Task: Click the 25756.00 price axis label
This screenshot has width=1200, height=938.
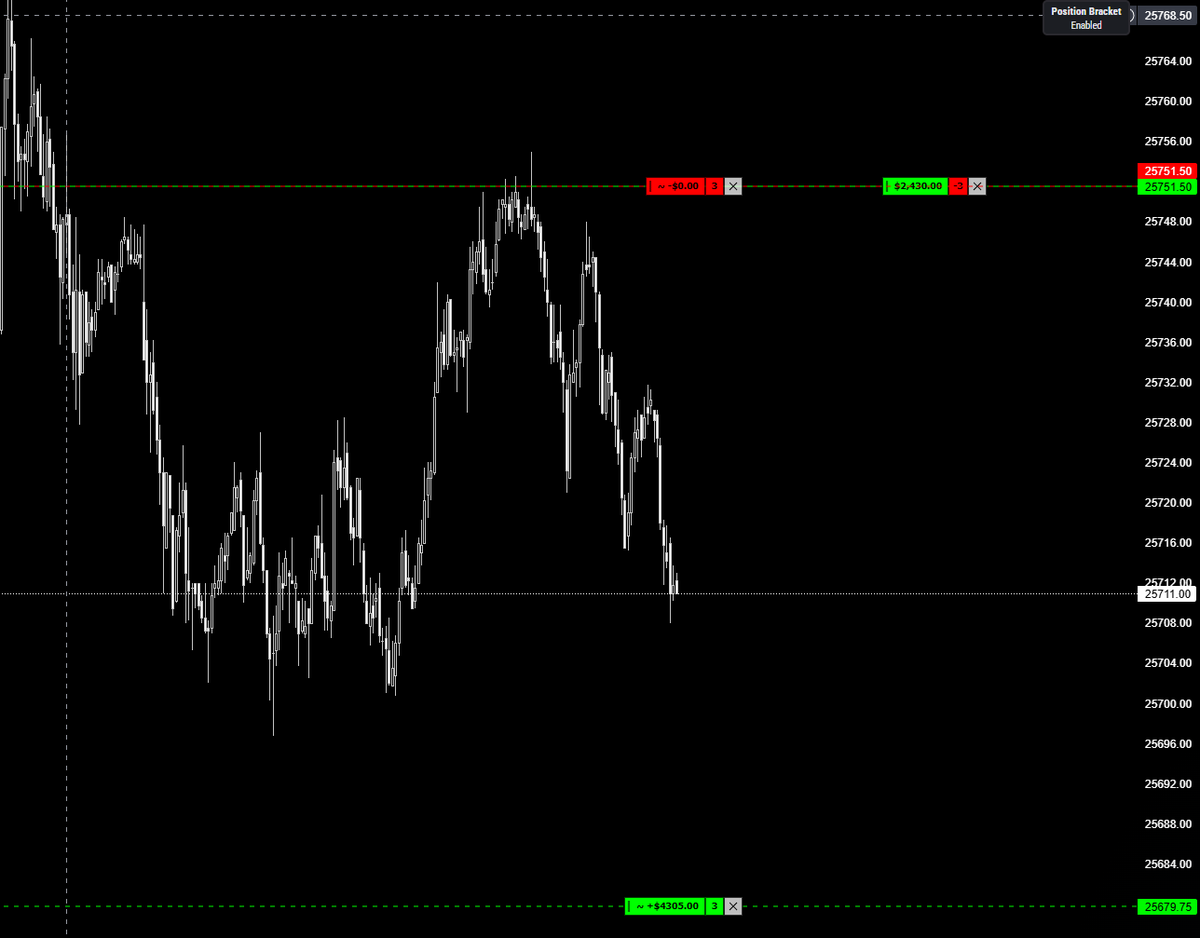Action: click(x=1167, y=141)
